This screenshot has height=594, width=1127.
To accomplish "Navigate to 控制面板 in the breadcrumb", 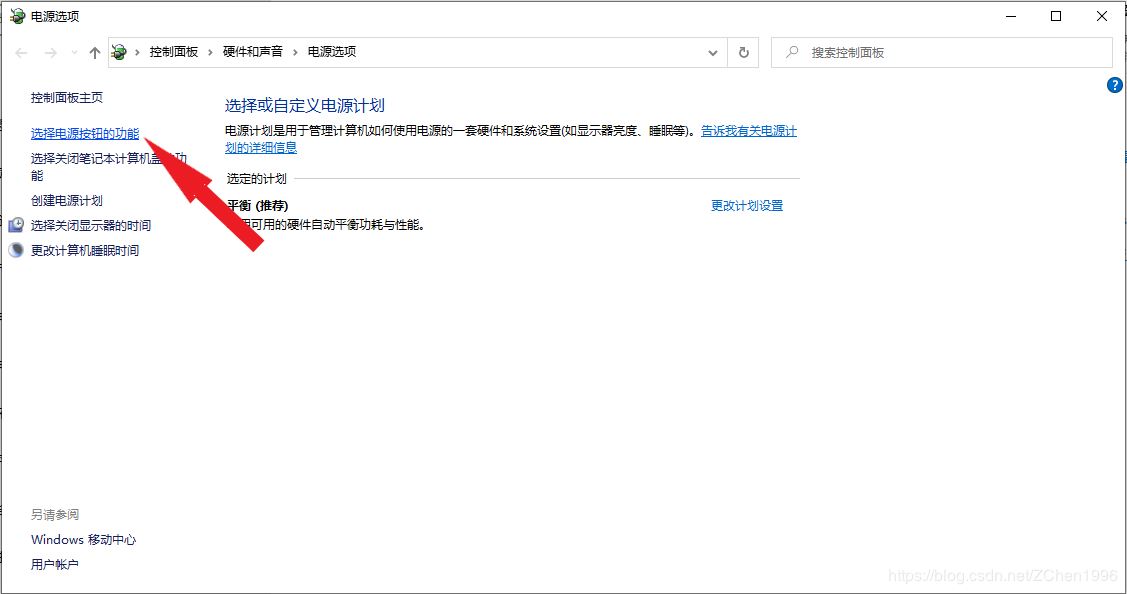I will (173, 52).
